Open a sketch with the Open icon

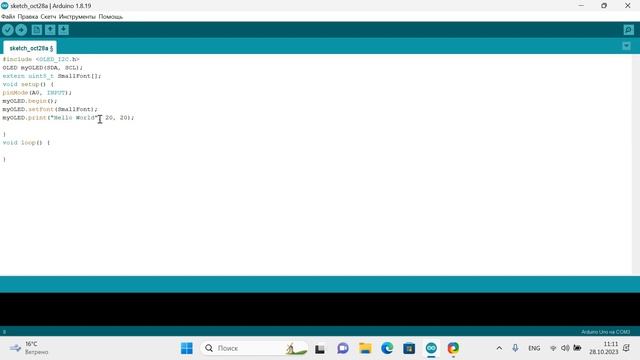[x=50, y=30]
